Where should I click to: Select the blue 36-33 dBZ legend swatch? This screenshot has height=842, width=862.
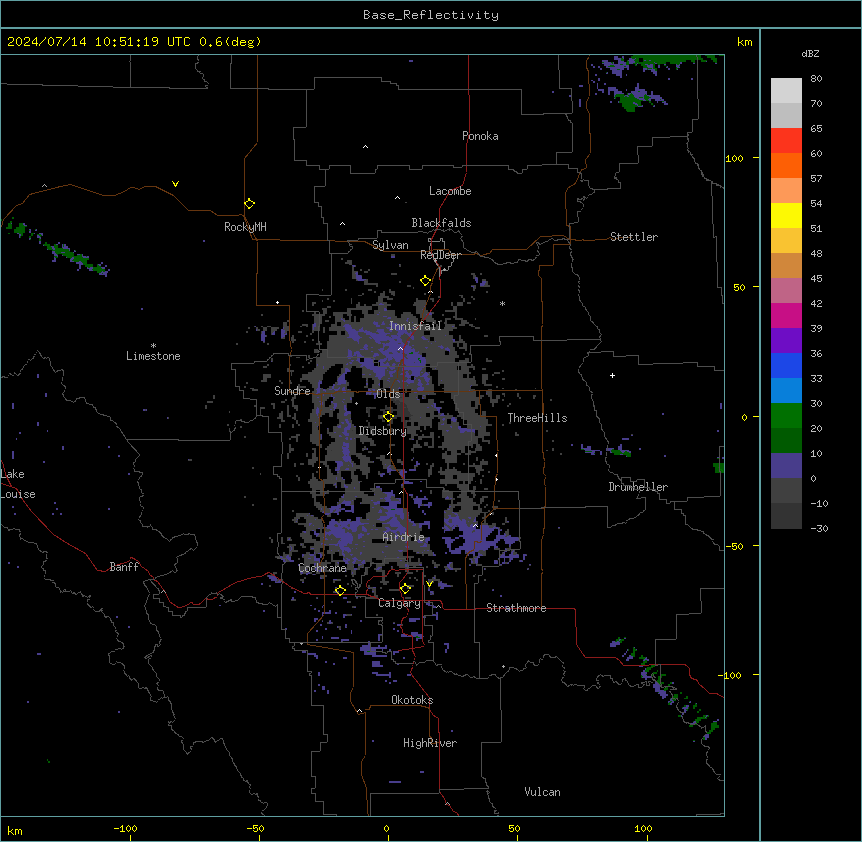click(786, 365)
